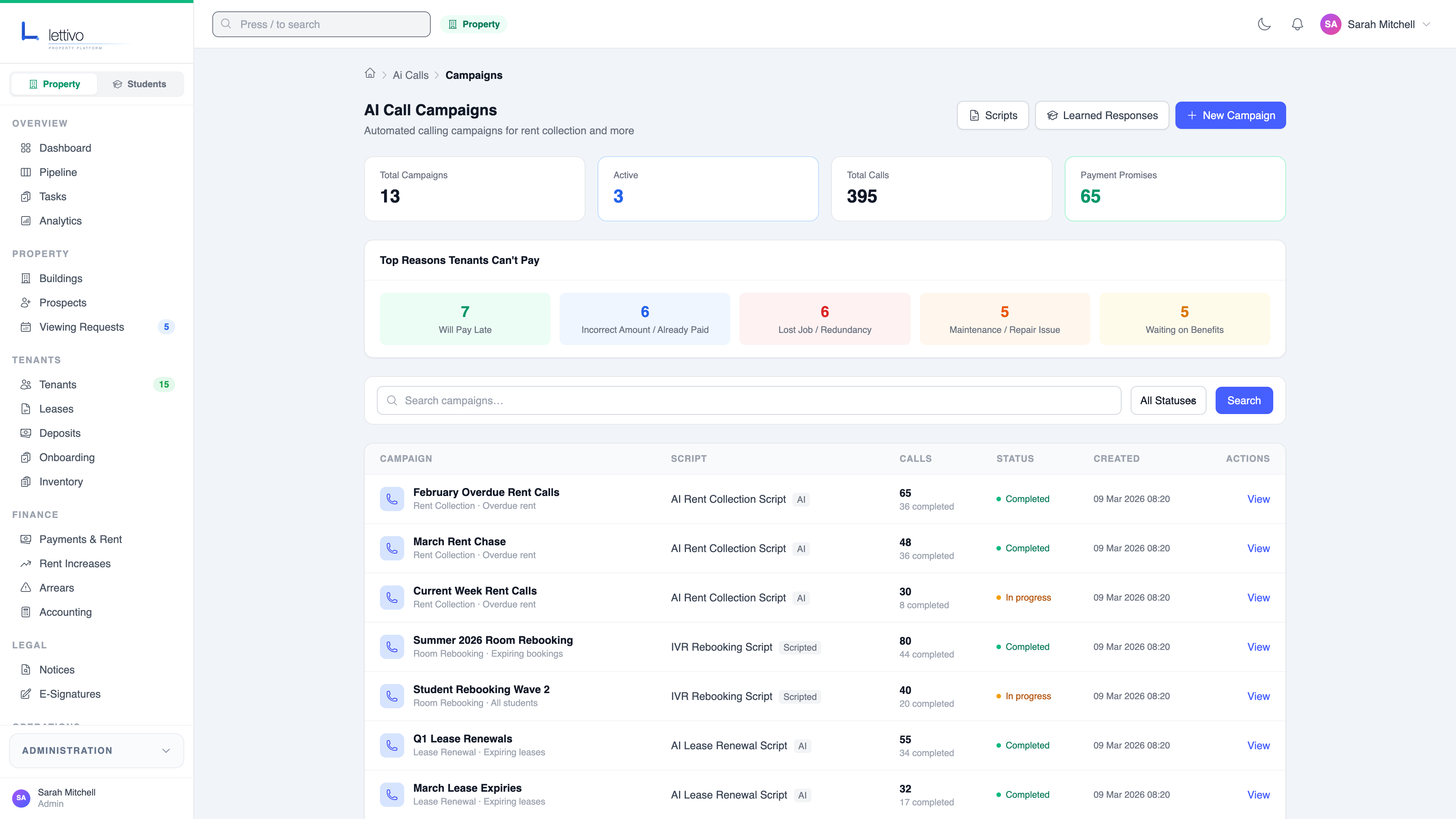Click the phone icon for February Overdue Rent Calls
Viewport: 1456px width, 819px height.
392,499
